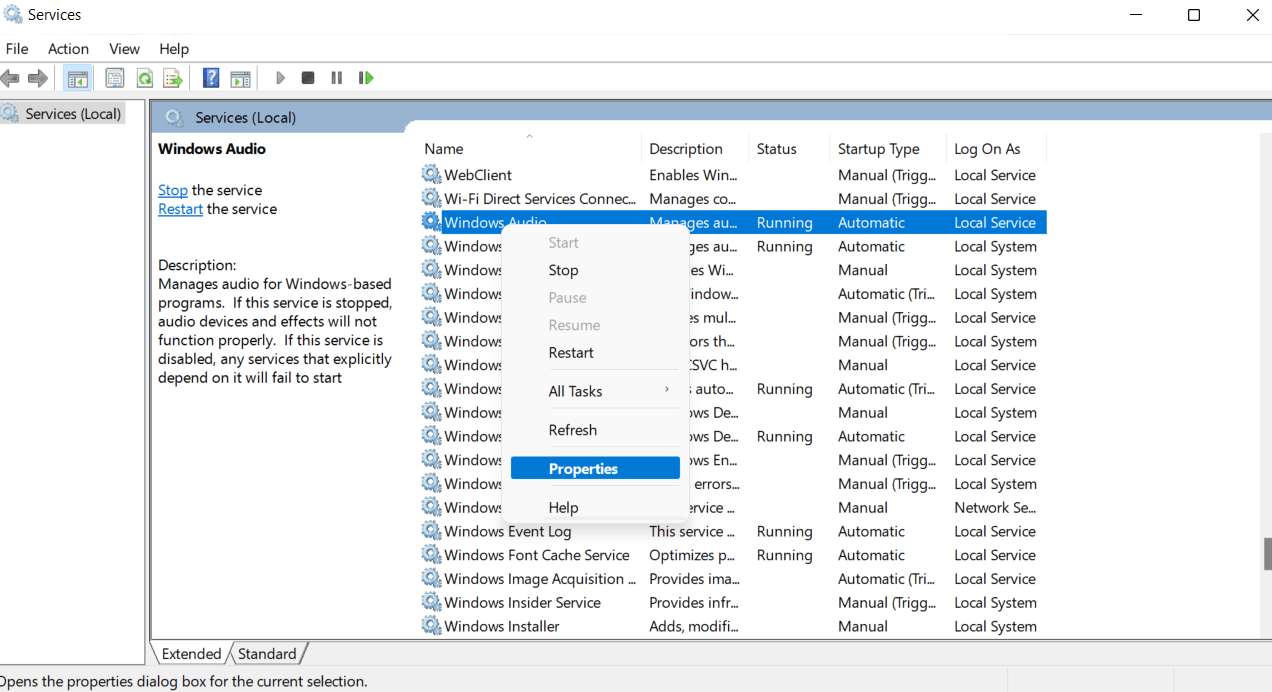The image size is (1272, 692).
Task: Click Services (Local) header gear icon
Action: pyautogui.click(x=174, y=118)
